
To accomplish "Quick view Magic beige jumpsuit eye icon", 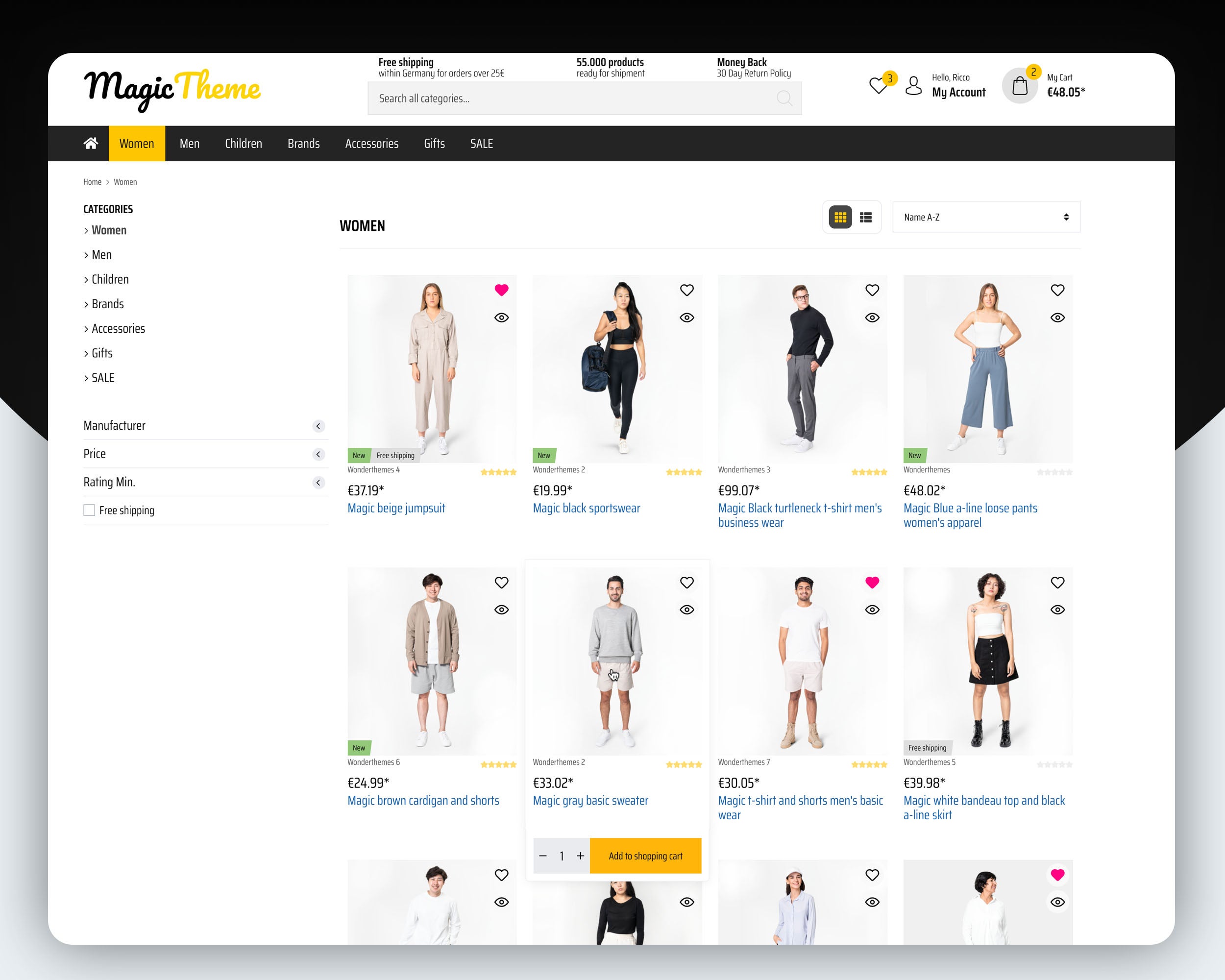I will point(501,318).
